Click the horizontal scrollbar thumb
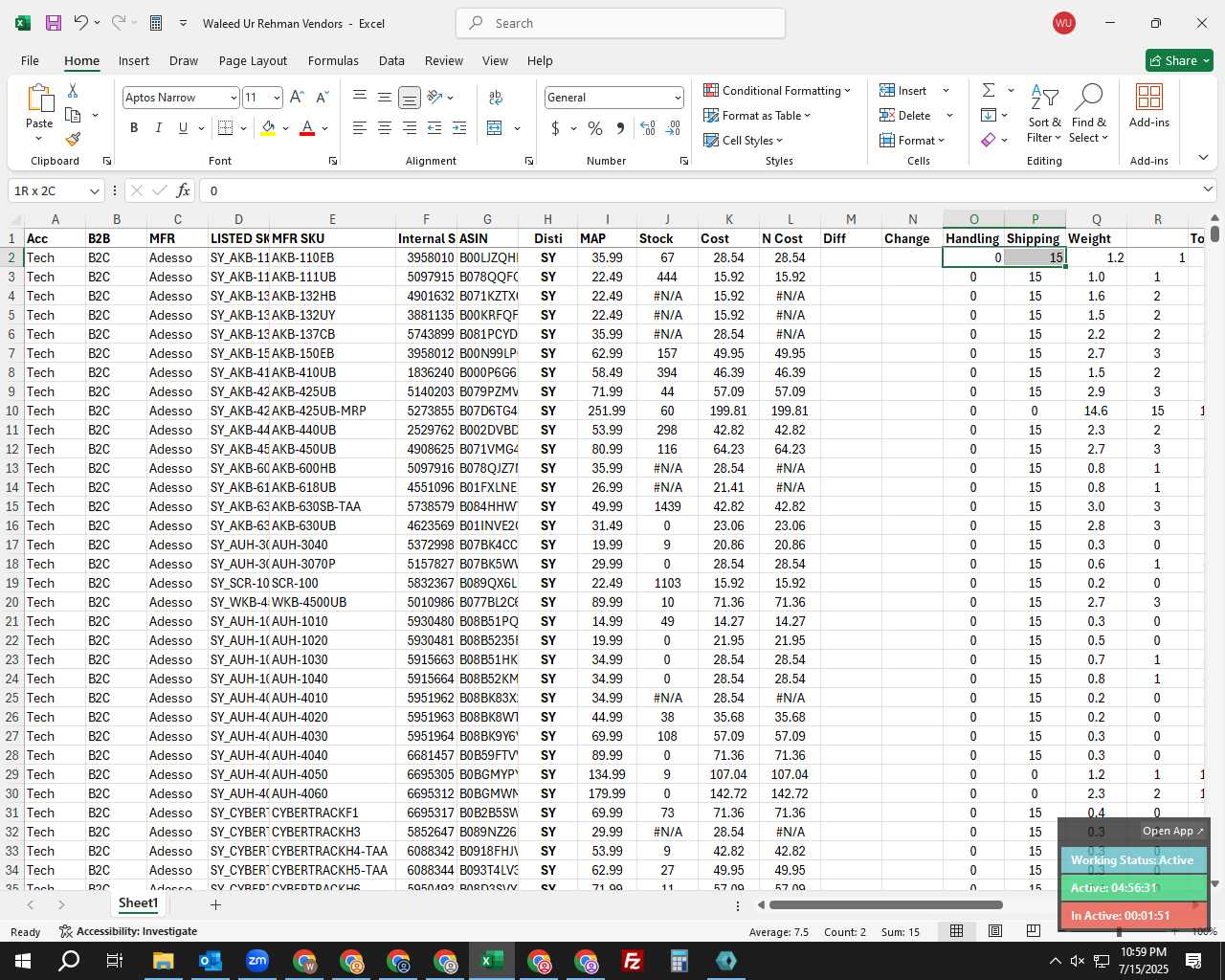The height and width of the screenshot is (980, 1225). tap(886, 904)
